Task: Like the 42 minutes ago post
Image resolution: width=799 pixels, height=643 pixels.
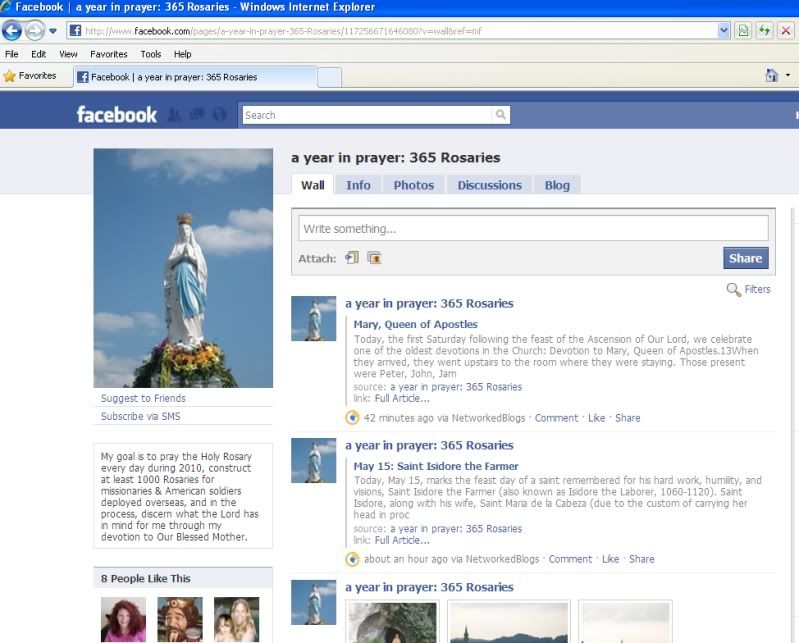Action: pos(597,418)
